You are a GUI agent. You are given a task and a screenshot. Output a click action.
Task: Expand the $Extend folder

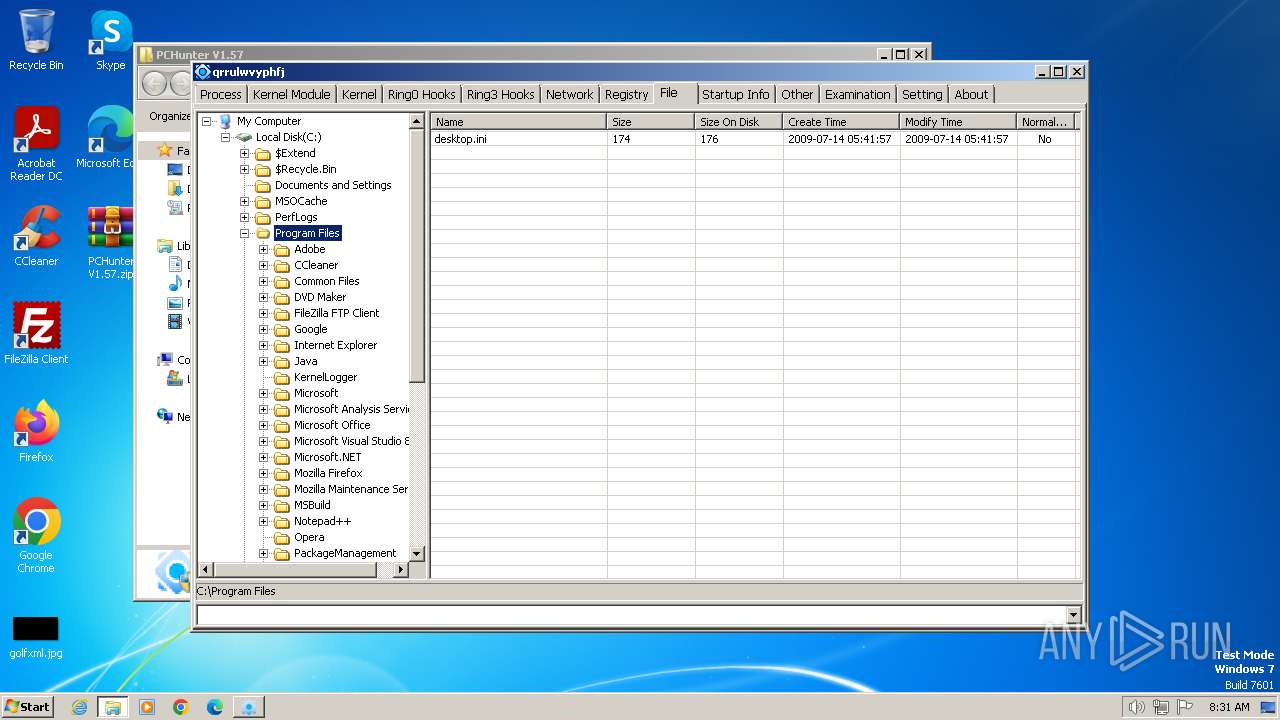[245, 153]
